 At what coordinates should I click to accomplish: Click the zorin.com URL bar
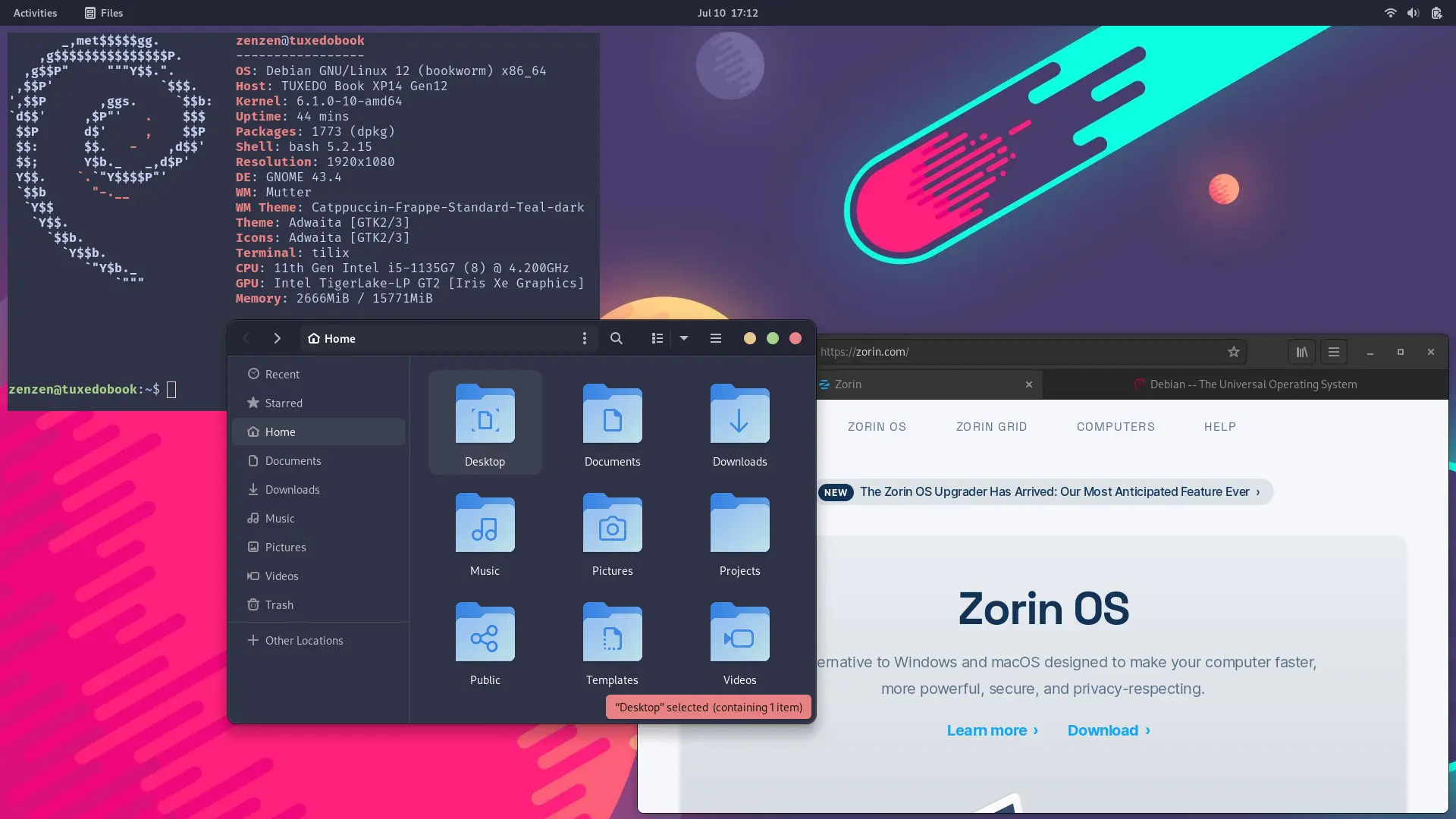click(x=1031, y=352)
